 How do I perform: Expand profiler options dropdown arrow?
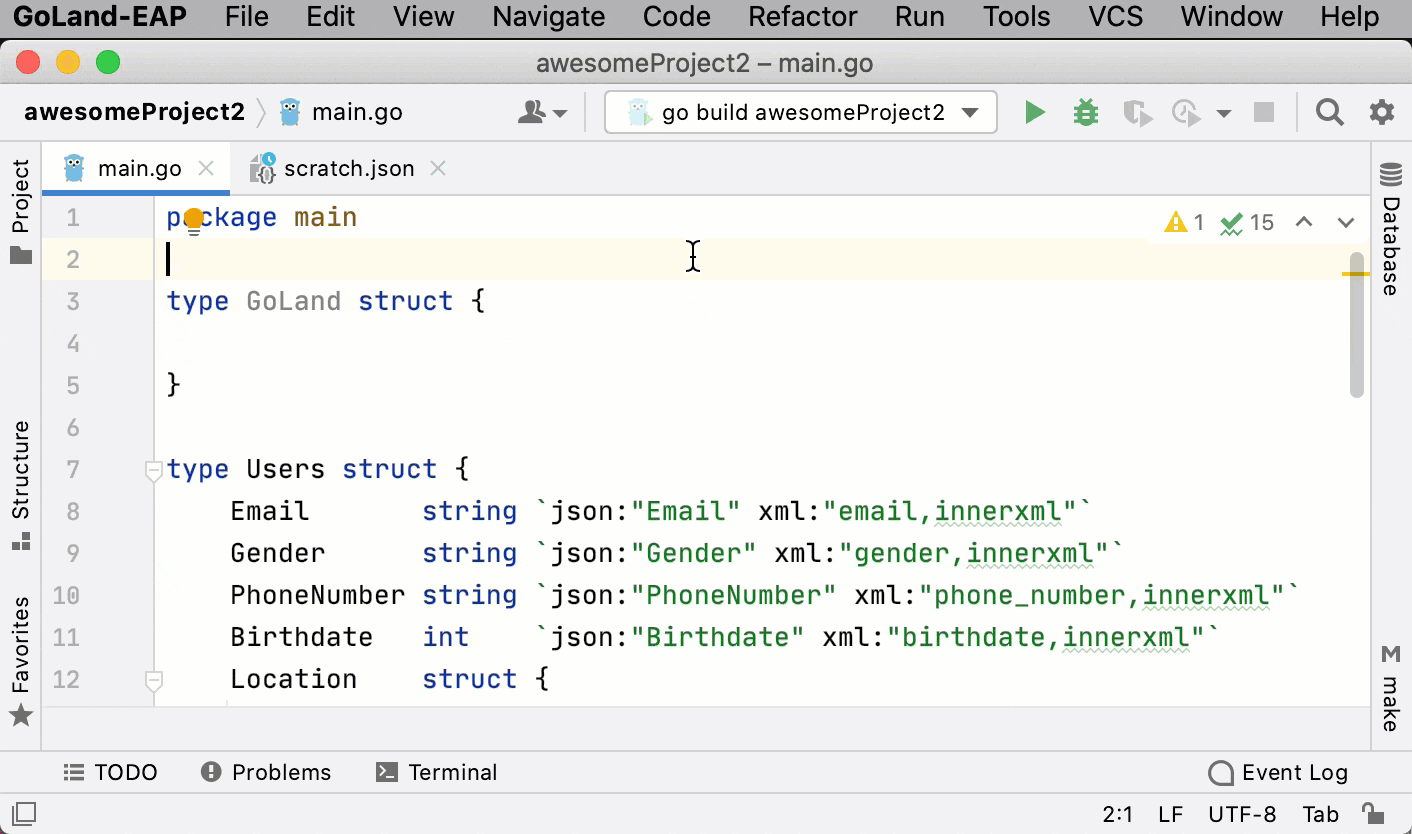[x=1223, y=114]
